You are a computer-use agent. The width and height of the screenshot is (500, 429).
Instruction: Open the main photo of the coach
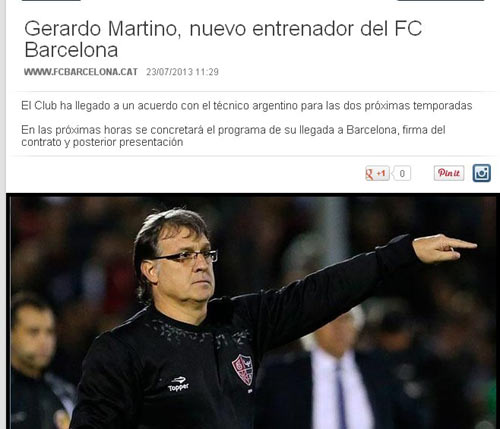[253, 312]
